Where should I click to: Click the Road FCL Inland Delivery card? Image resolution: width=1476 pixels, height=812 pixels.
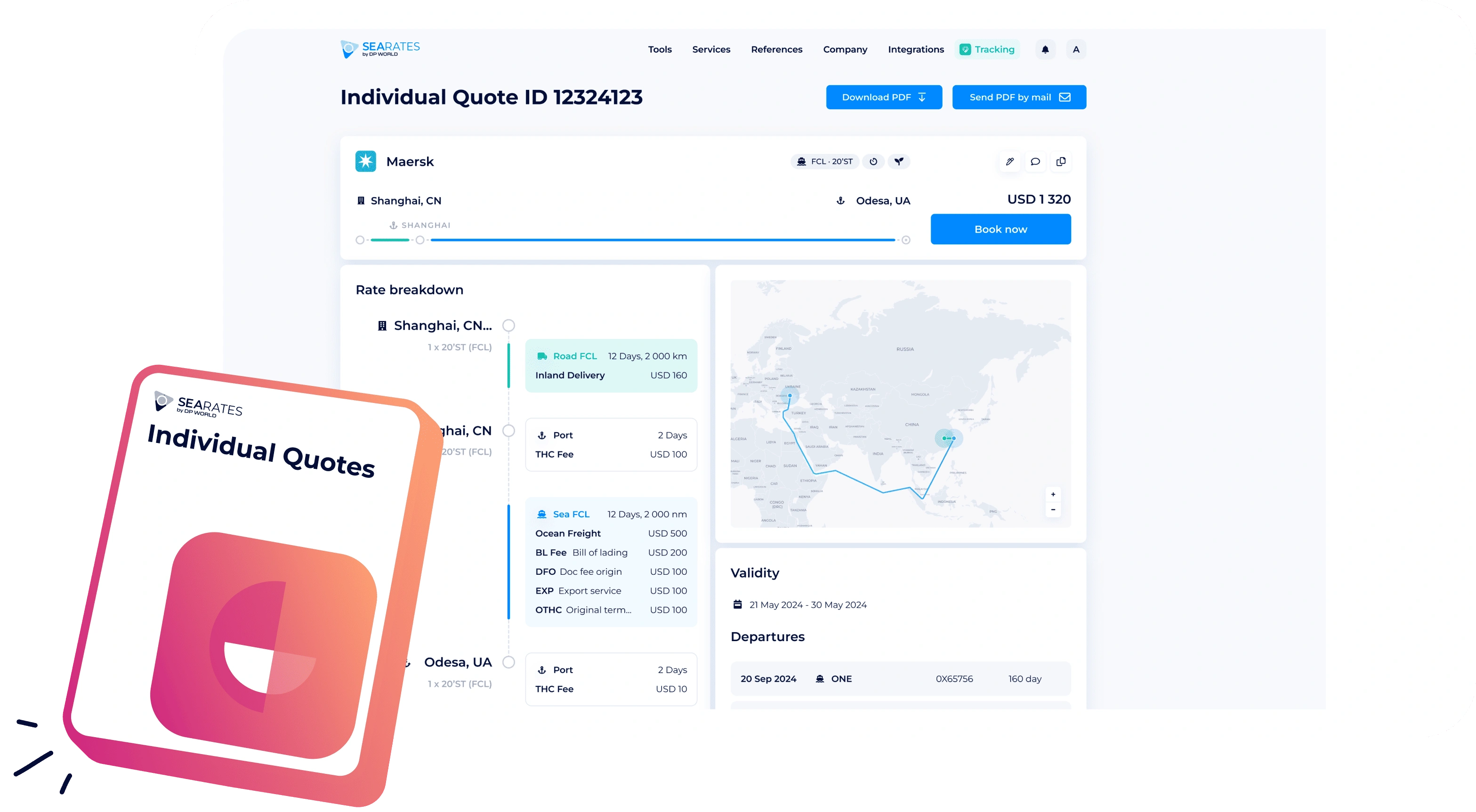coord(611,366)
